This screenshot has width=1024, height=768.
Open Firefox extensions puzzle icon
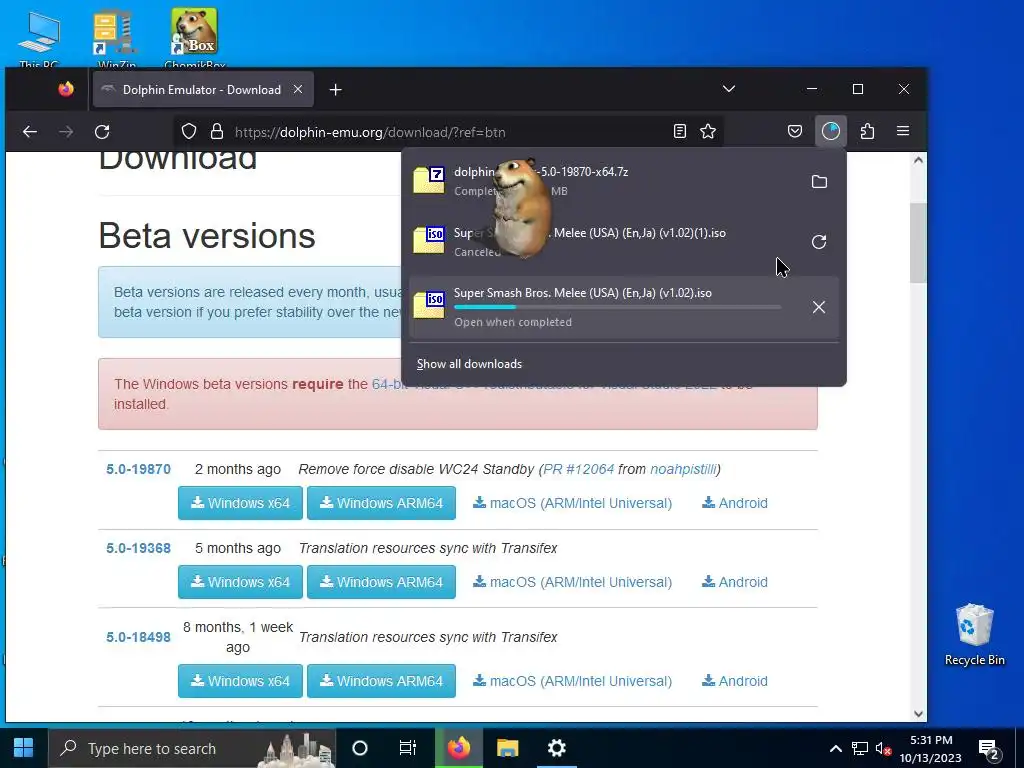[867, 131]
